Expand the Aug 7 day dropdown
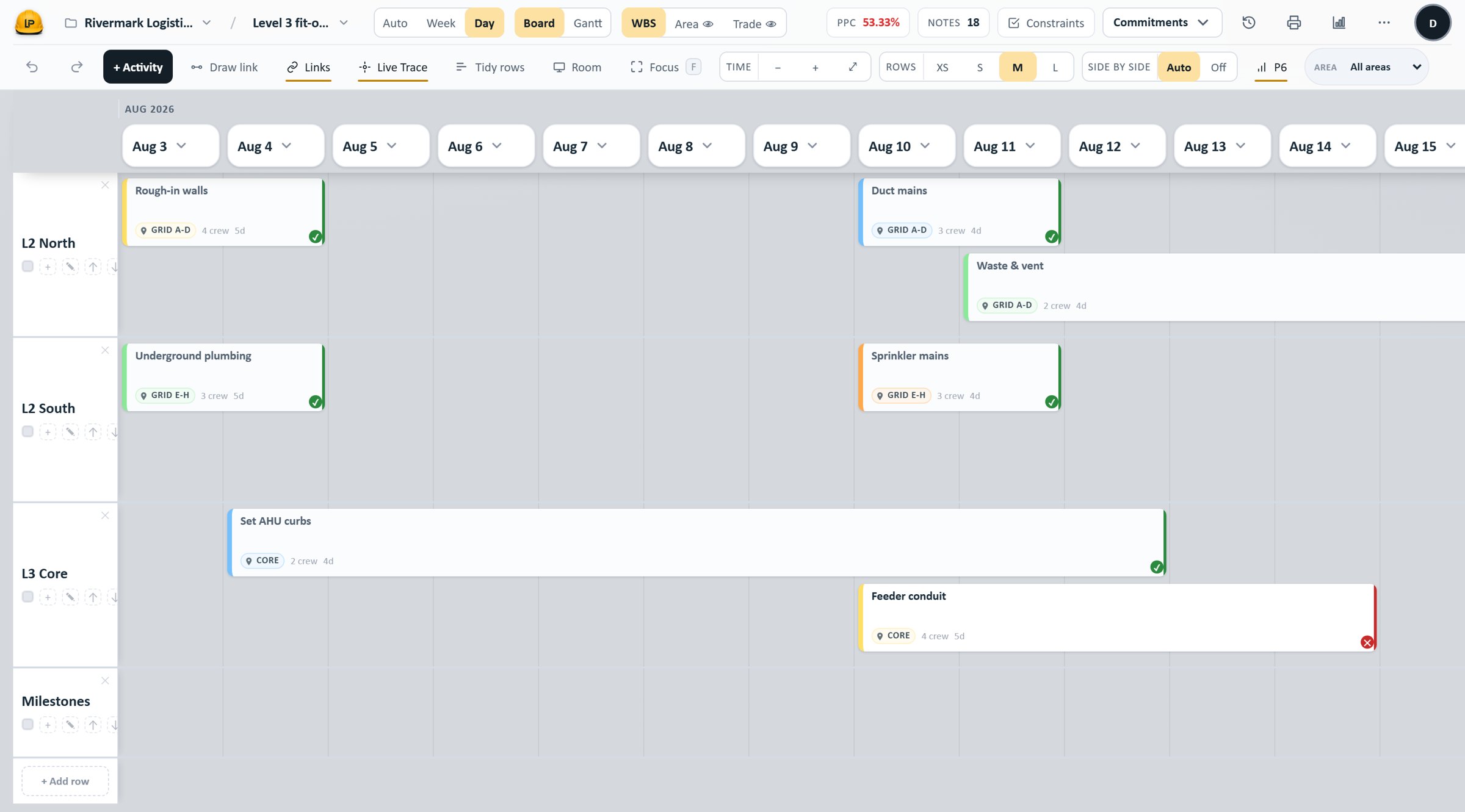1465x812 pixels. (602, 146)
